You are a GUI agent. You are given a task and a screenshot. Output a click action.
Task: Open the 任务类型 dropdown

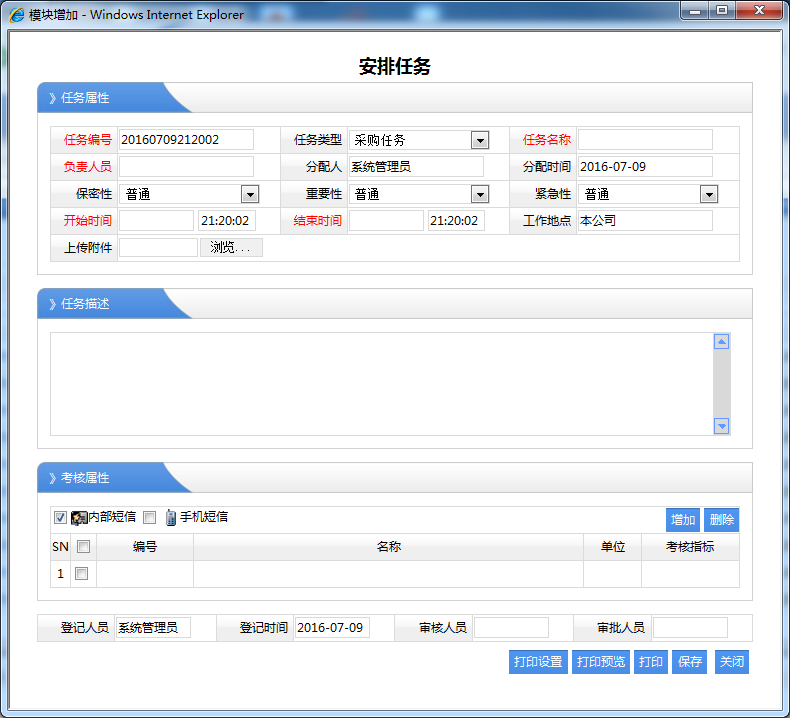click(479, 141)
